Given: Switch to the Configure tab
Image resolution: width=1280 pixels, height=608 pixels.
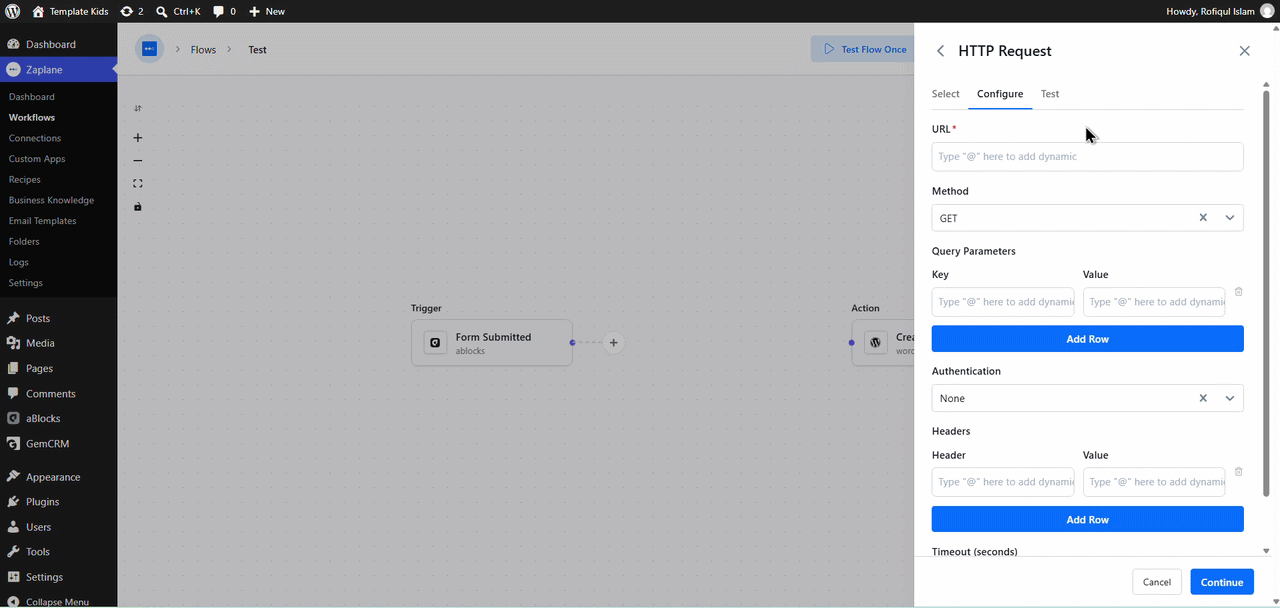Looking at the screenshot, I should [x=1000, y=94].
